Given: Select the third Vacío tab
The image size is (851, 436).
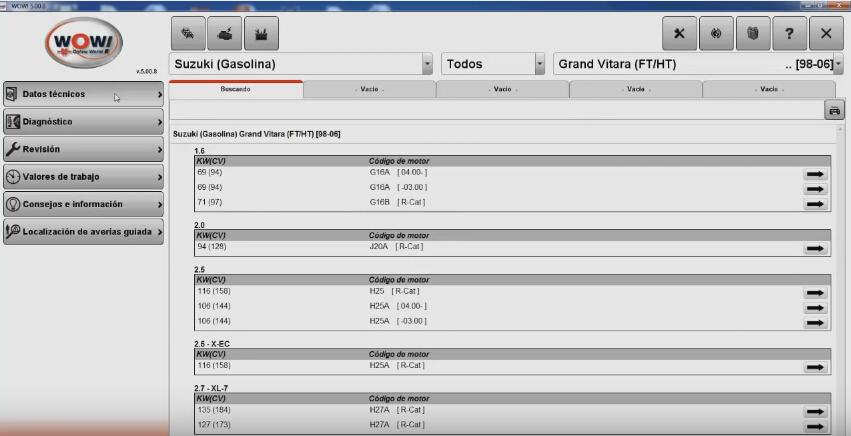Looking at the screenshot, I should click(x=636, y=89).
